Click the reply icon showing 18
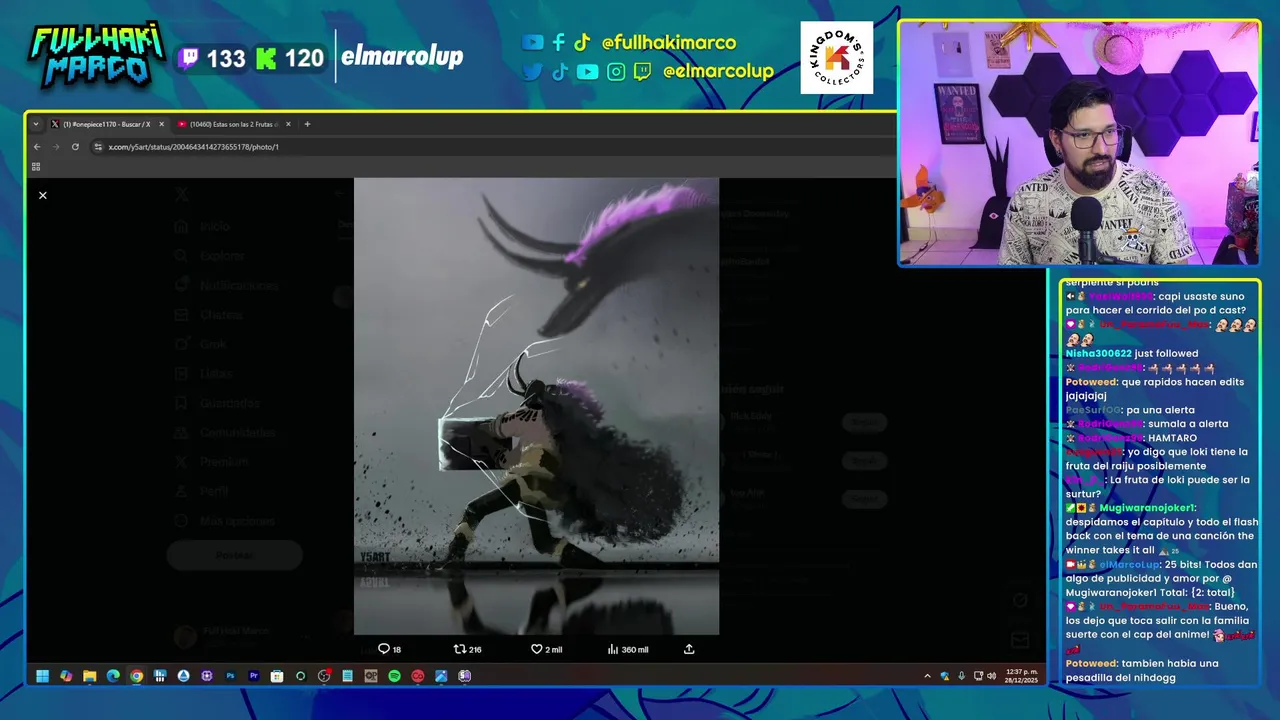 pyautogui.click(x=384, y=649)
